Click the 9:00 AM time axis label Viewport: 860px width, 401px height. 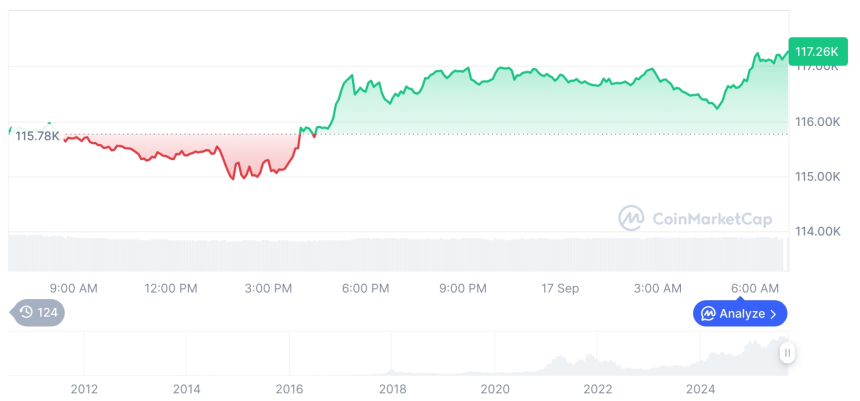click(x=74, y=288)
